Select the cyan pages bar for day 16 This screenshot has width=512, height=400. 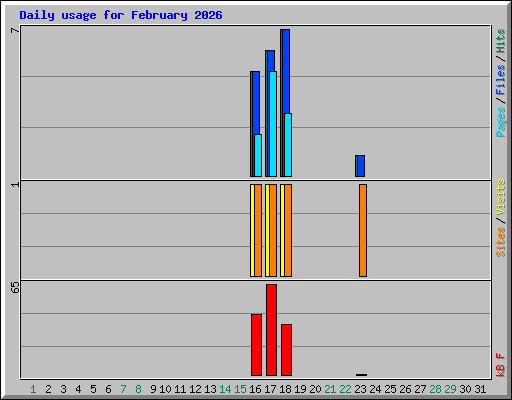[258, 155]
